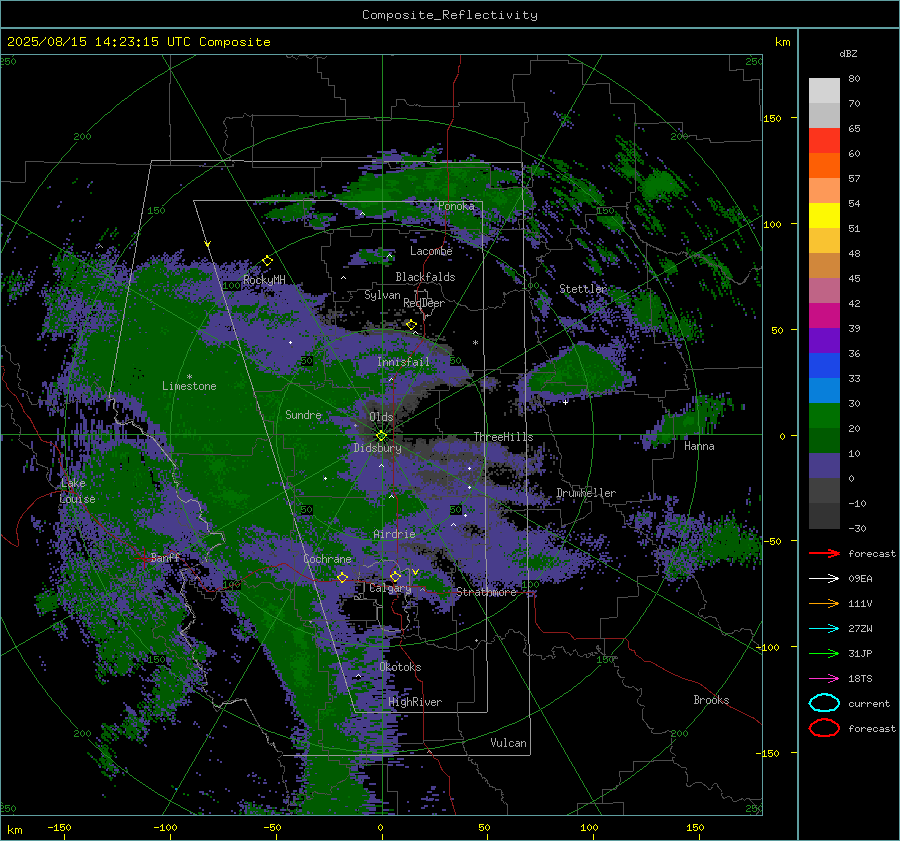The image size is (900, 841).
Task: Click the Composite_Reflectivity title
Action: (450, 15)
